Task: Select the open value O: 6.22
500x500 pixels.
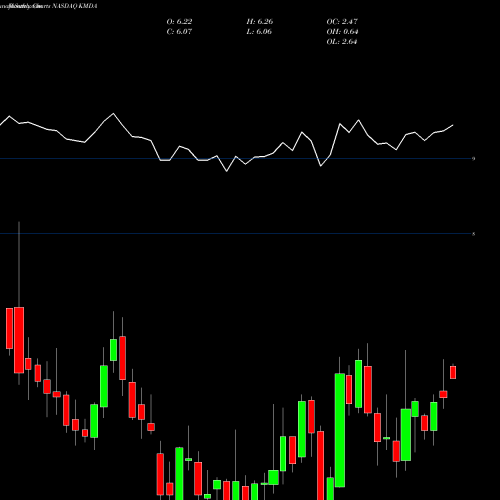Action: click(179, 22)
